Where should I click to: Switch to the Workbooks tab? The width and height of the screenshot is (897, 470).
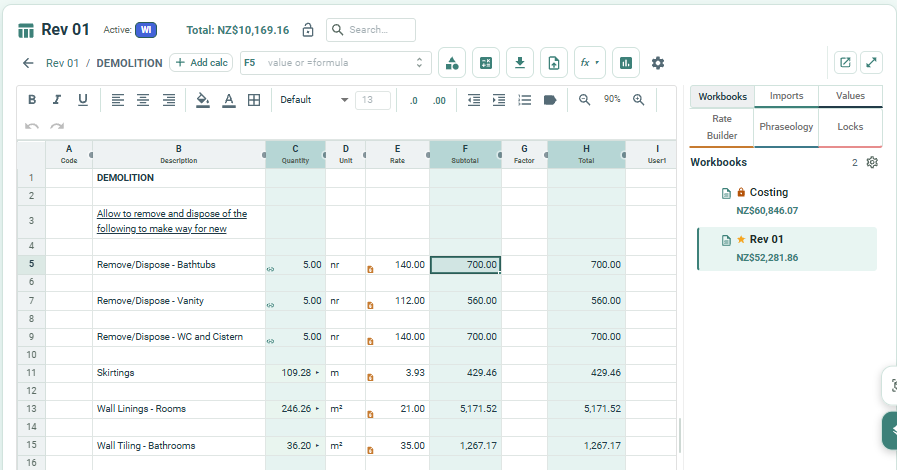coord(723,97)
